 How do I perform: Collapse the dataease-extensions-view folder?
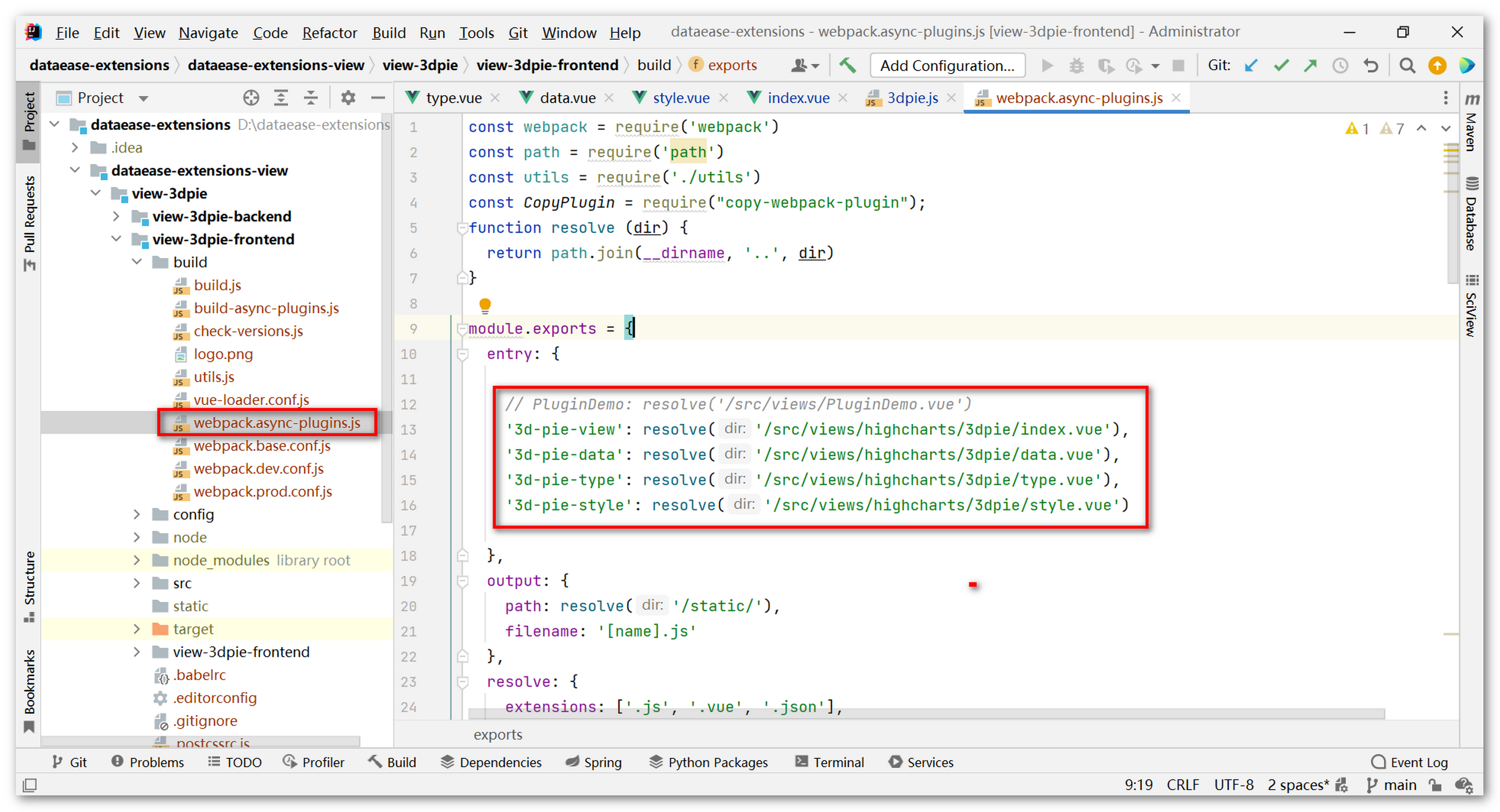click(75, 170)
